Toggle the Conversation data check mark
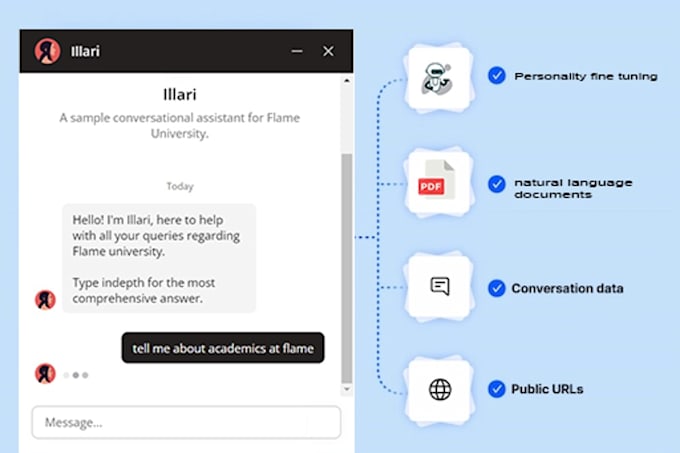 [x=497, y=288]
